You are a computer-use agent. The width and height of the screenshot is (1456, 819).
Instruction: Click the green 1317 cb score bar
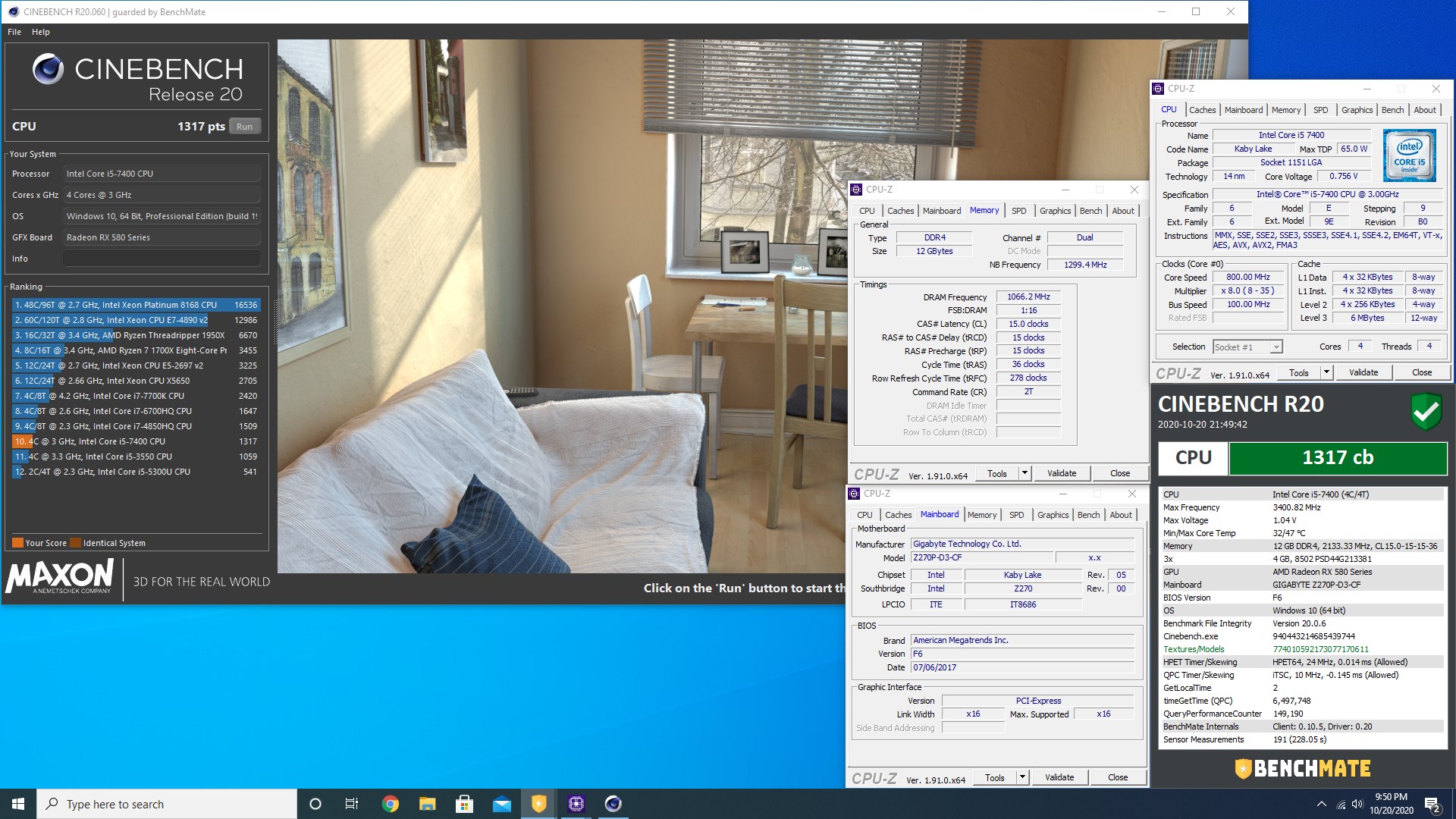tap(1338, 458)
